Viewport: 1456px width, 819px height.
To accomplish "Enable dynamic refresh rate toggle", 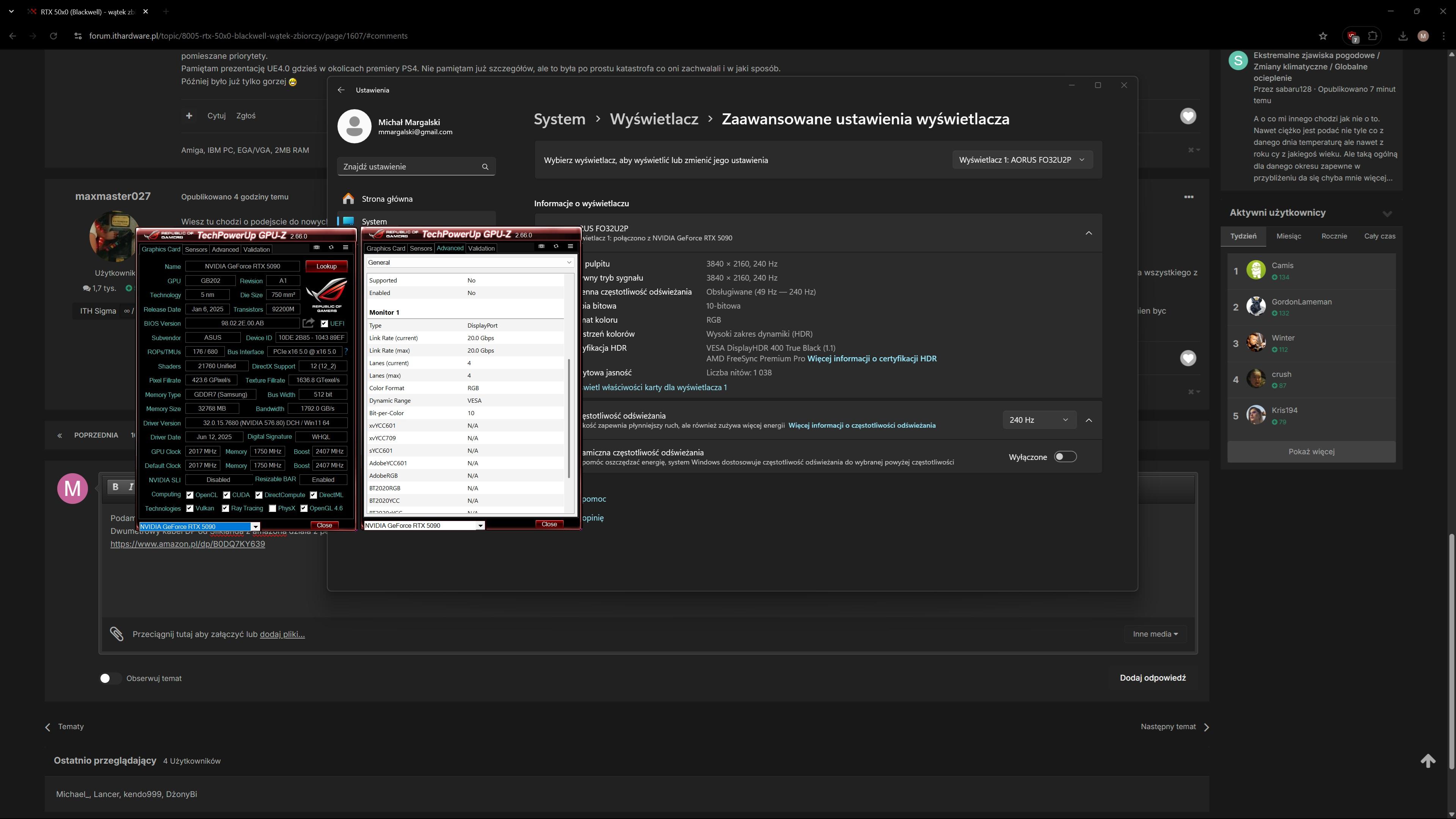I will [1065, 457].
